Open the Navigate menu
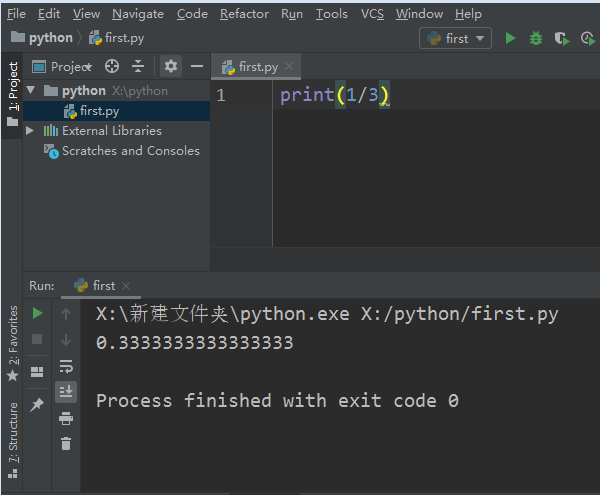This screenshot has width=600, height=495. (138, 14)
